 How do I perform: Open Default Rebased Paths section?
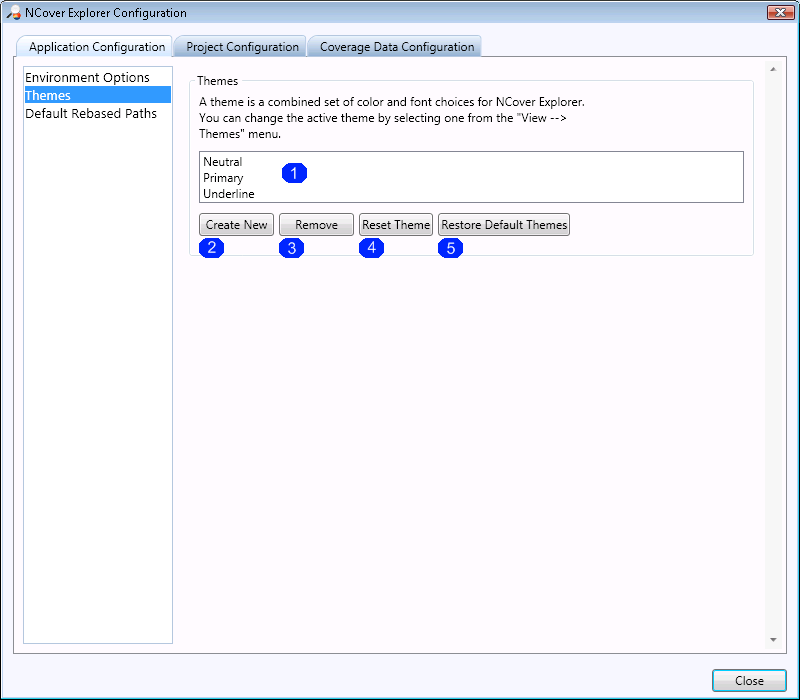coord(97,113)
